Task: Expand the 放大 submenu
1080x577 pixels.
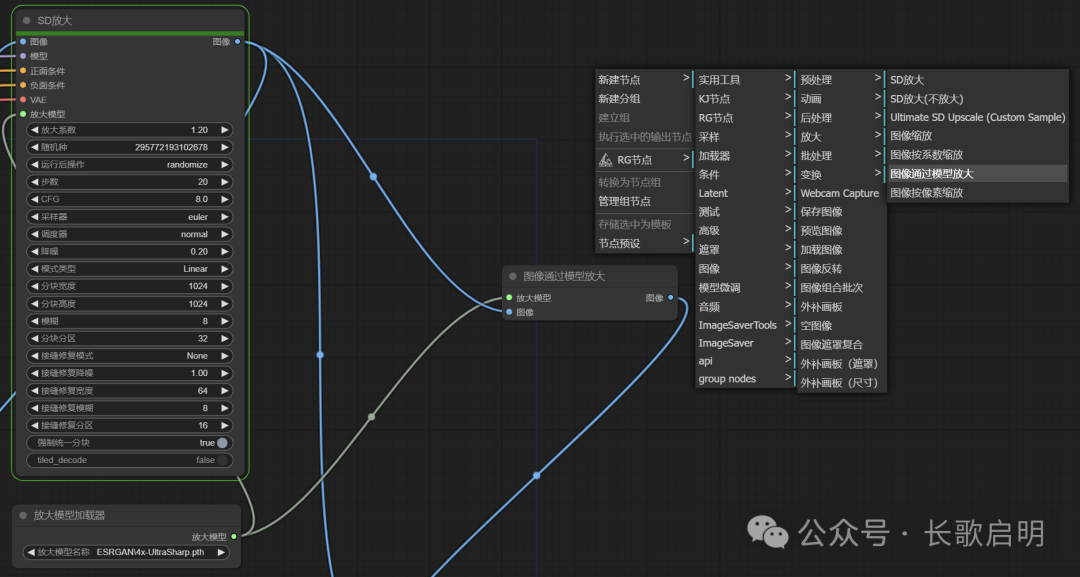Action: [x=841, y=136]
